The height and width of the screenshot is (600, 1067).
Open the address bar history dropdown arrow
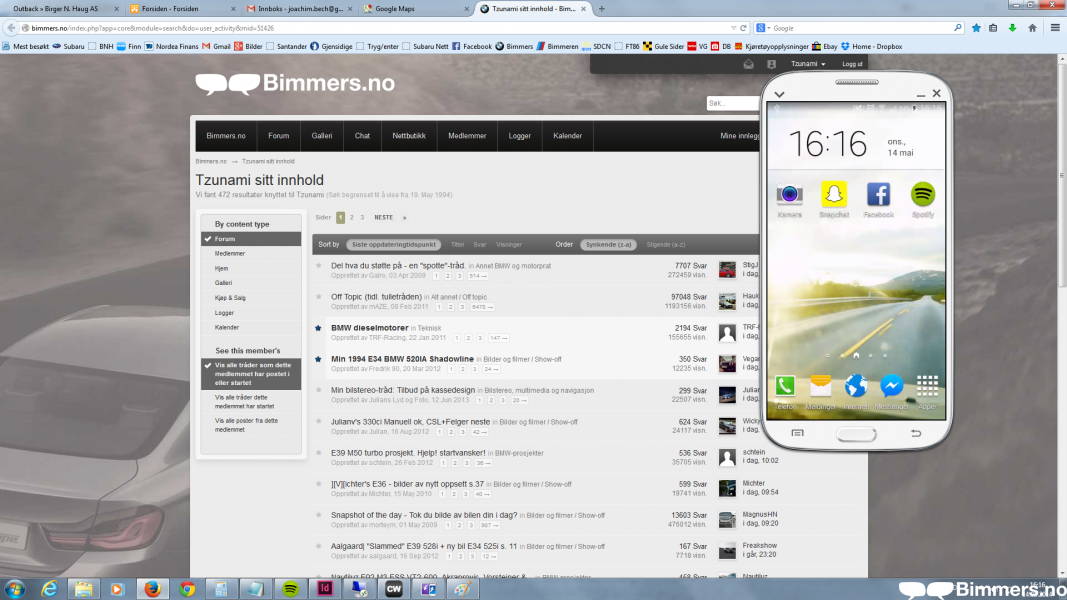pyautogui.click(x=734, y=28)
